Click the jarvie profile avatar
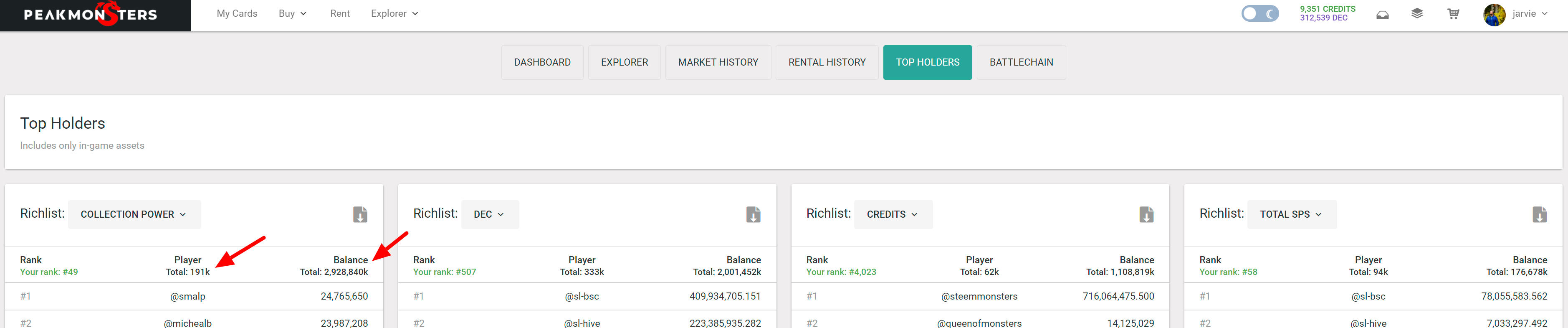This screenshot has width=1568, height=328. 1494,14
